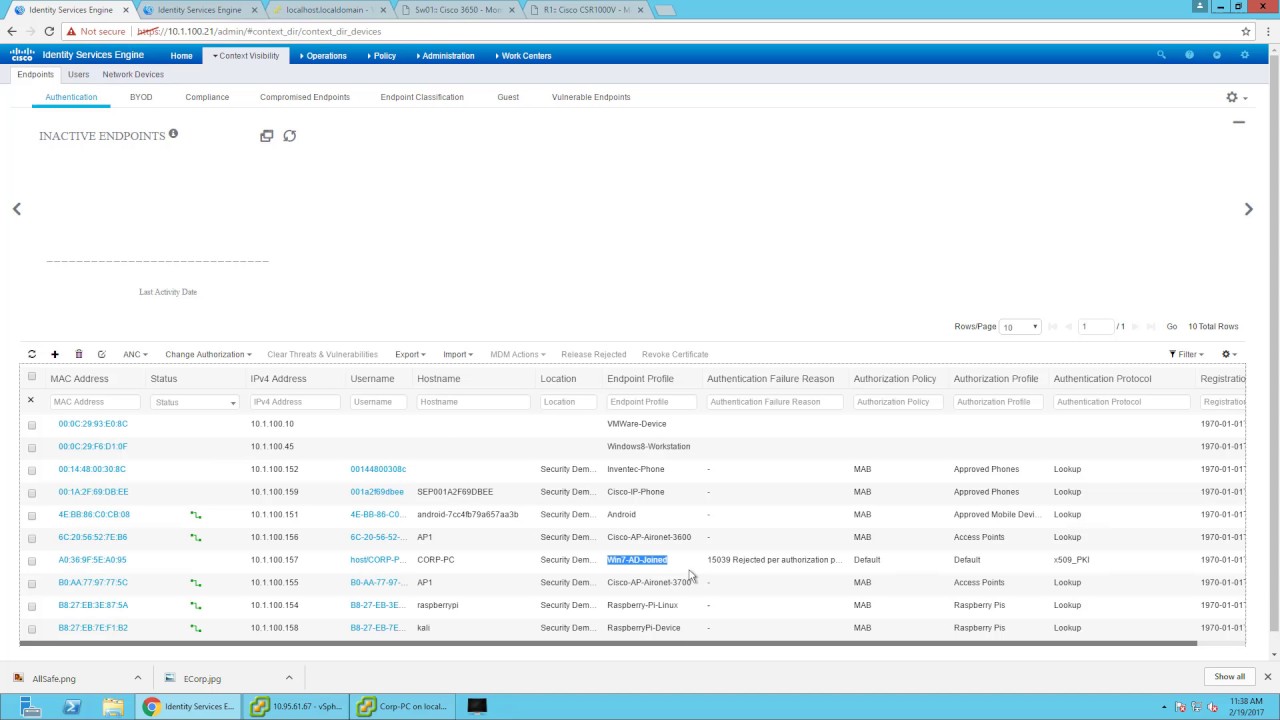Open the Export dropdown
Screen dimensions: 1280x720
pos(410,354)
